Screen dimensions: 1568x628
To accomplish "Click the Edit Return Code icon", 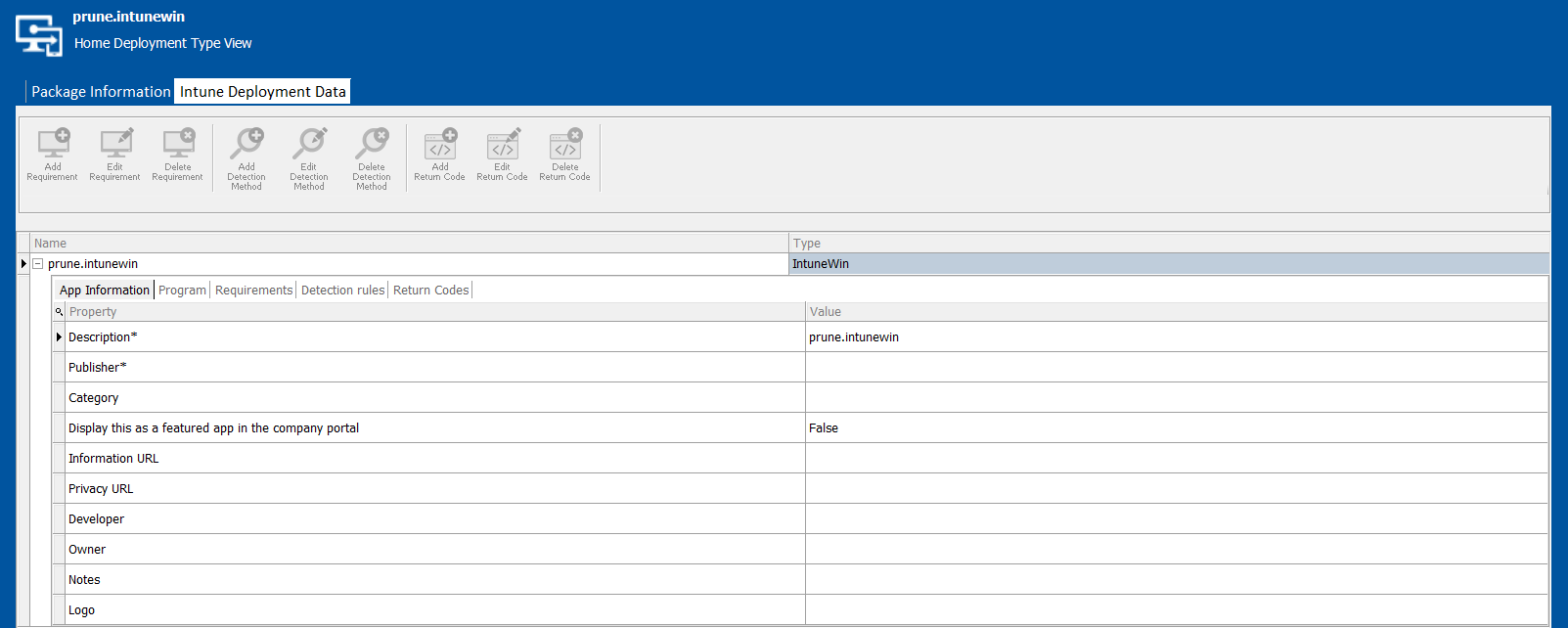I will [503, 143].
